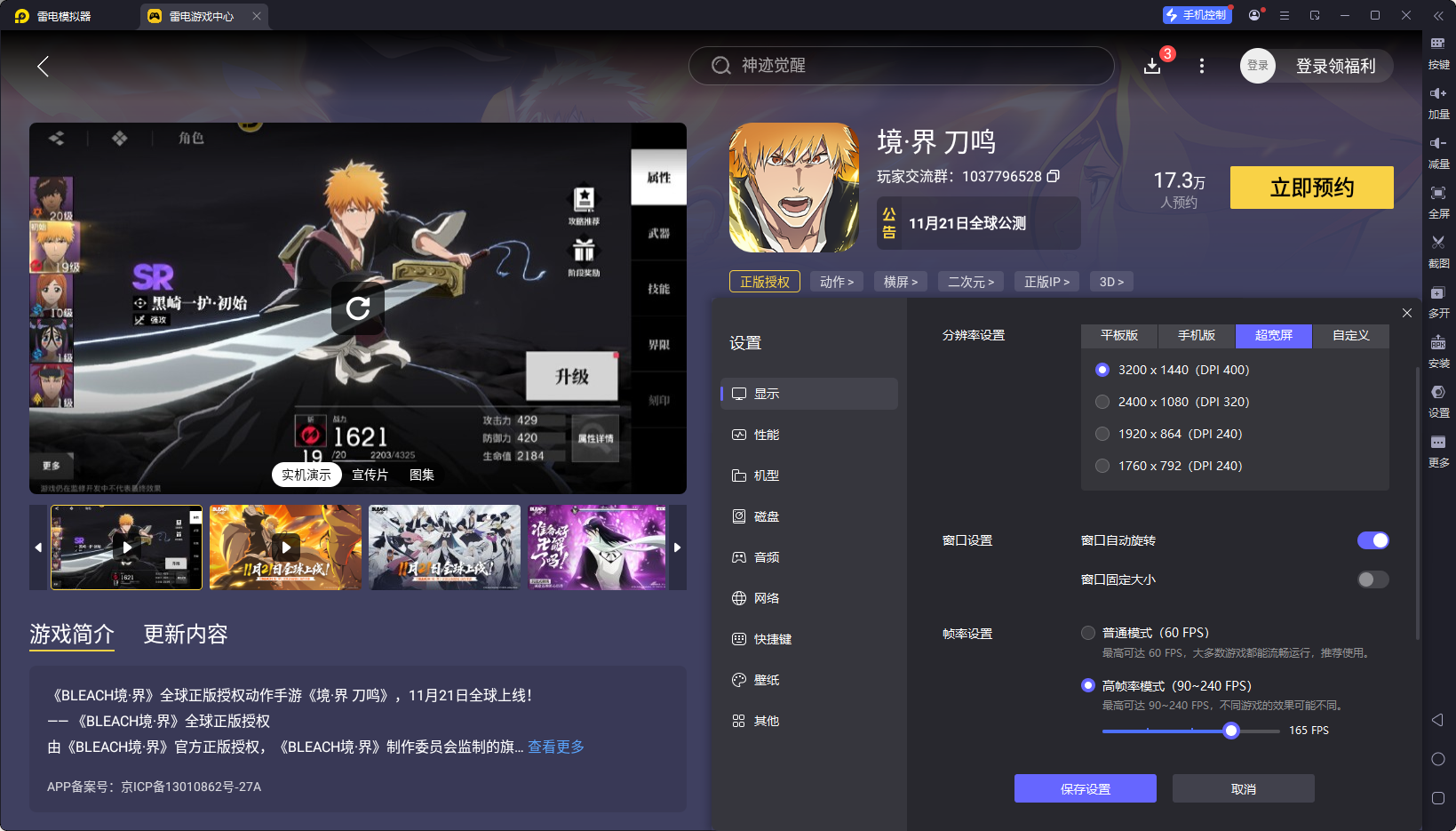Click the 取消 button
The height and width of the screenshot is (831, 1456).
click(1244, 788)
